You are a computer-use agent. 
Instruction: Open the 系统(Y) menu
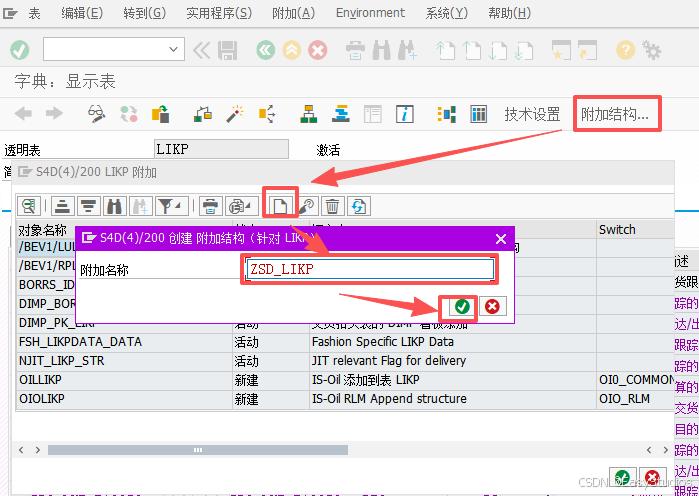[x=447, y=13]
